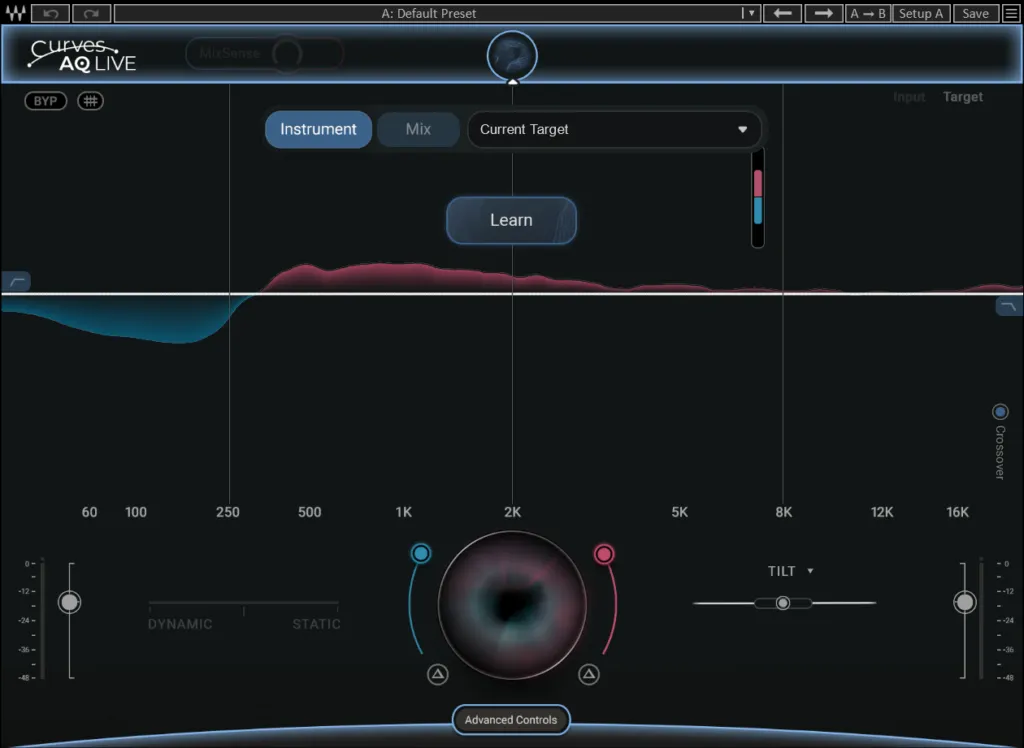Click the Undo arrow icon
The width and height of the screenshot is (1024, 748).
pos(51,13)
